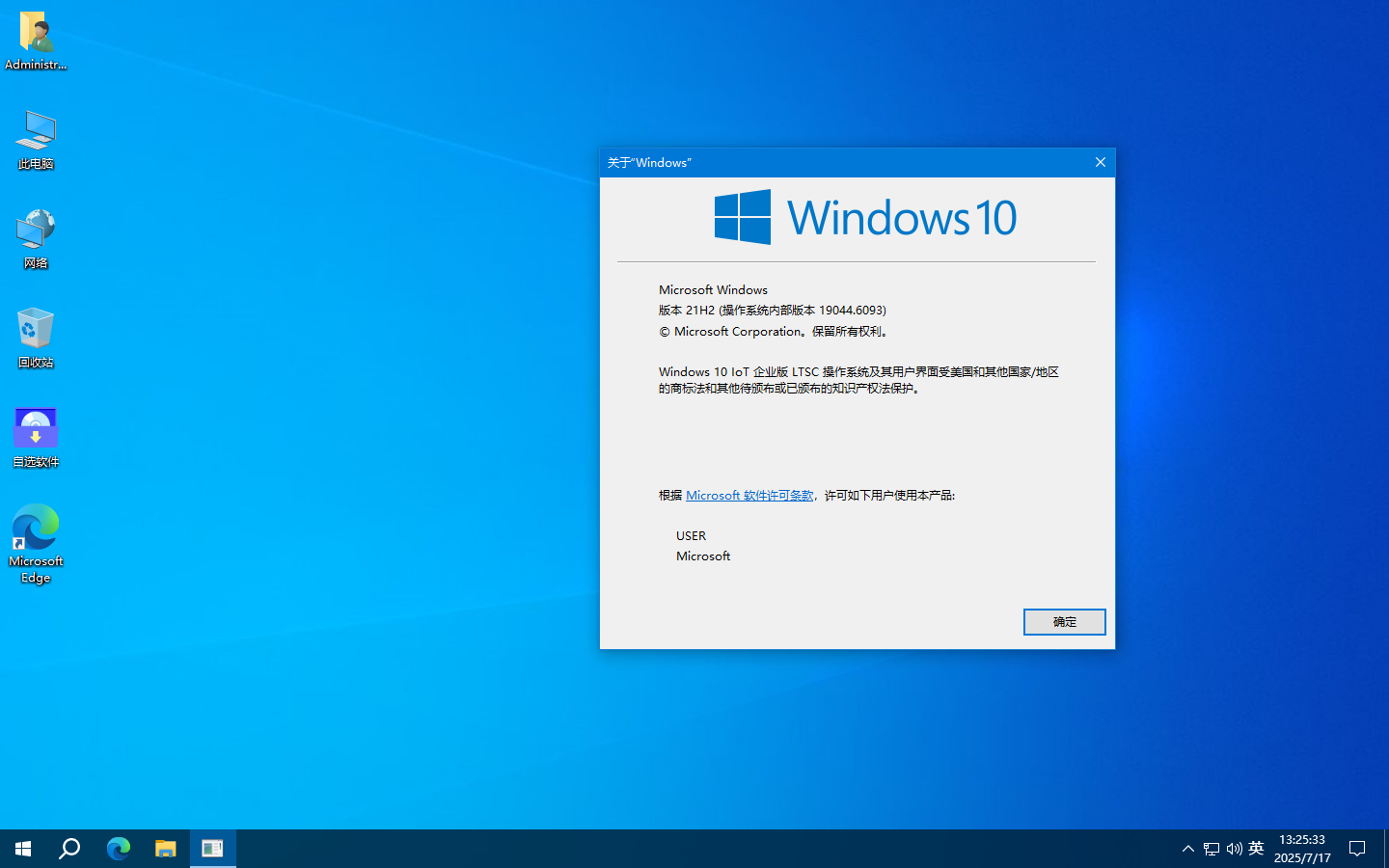The height and width of the screenshot is (868, 1389).
Task: Click the 'Microsoft Windows' text line
Action: (713, 289)
